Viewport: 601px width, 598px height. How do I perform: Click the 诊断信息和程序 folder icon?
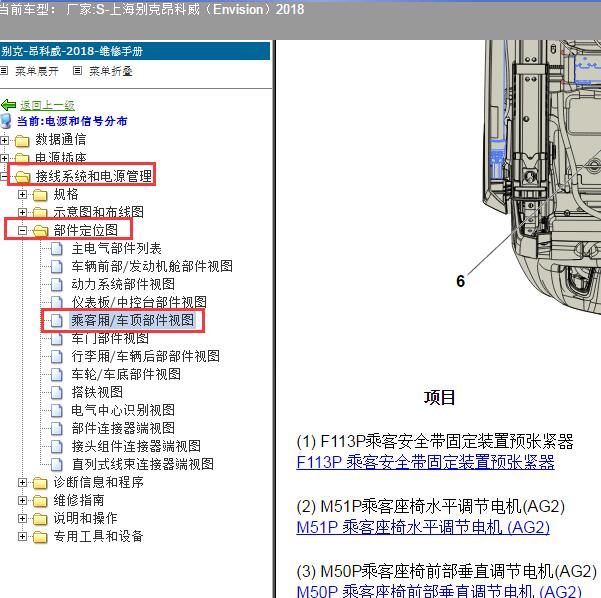40,483
